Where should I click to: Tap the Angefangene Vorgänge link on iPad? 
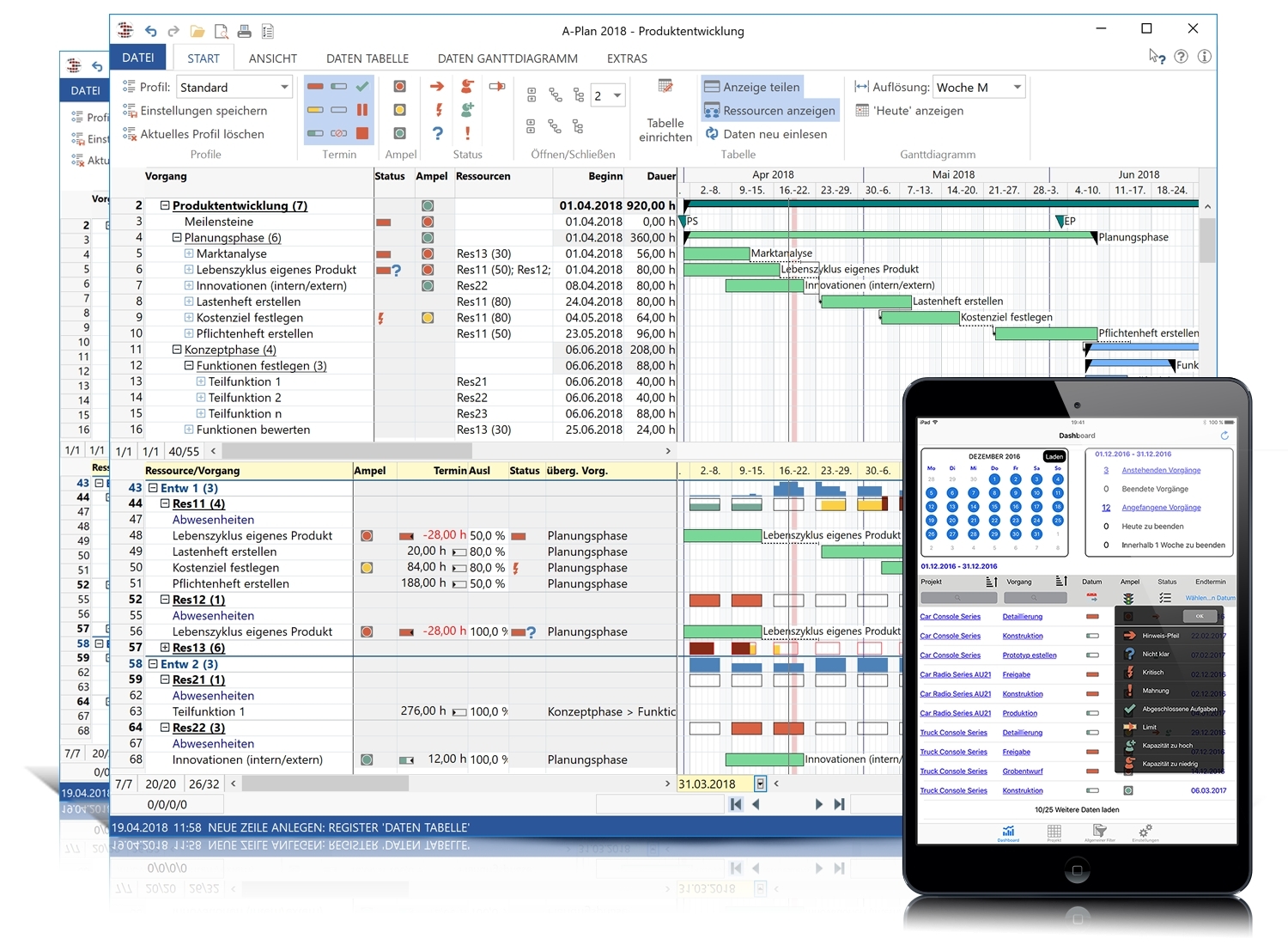pos(1161,508)
